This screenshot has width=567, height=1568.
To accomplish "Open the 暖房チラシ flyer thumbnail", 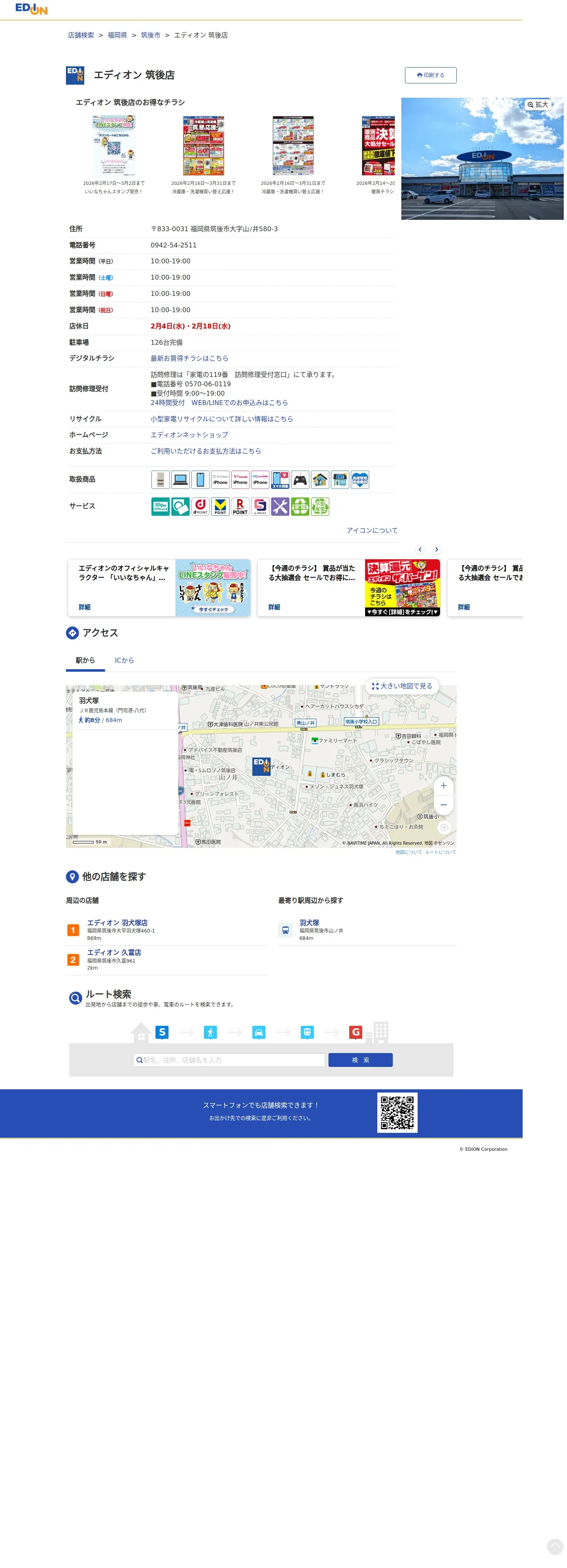I will 378,145.
